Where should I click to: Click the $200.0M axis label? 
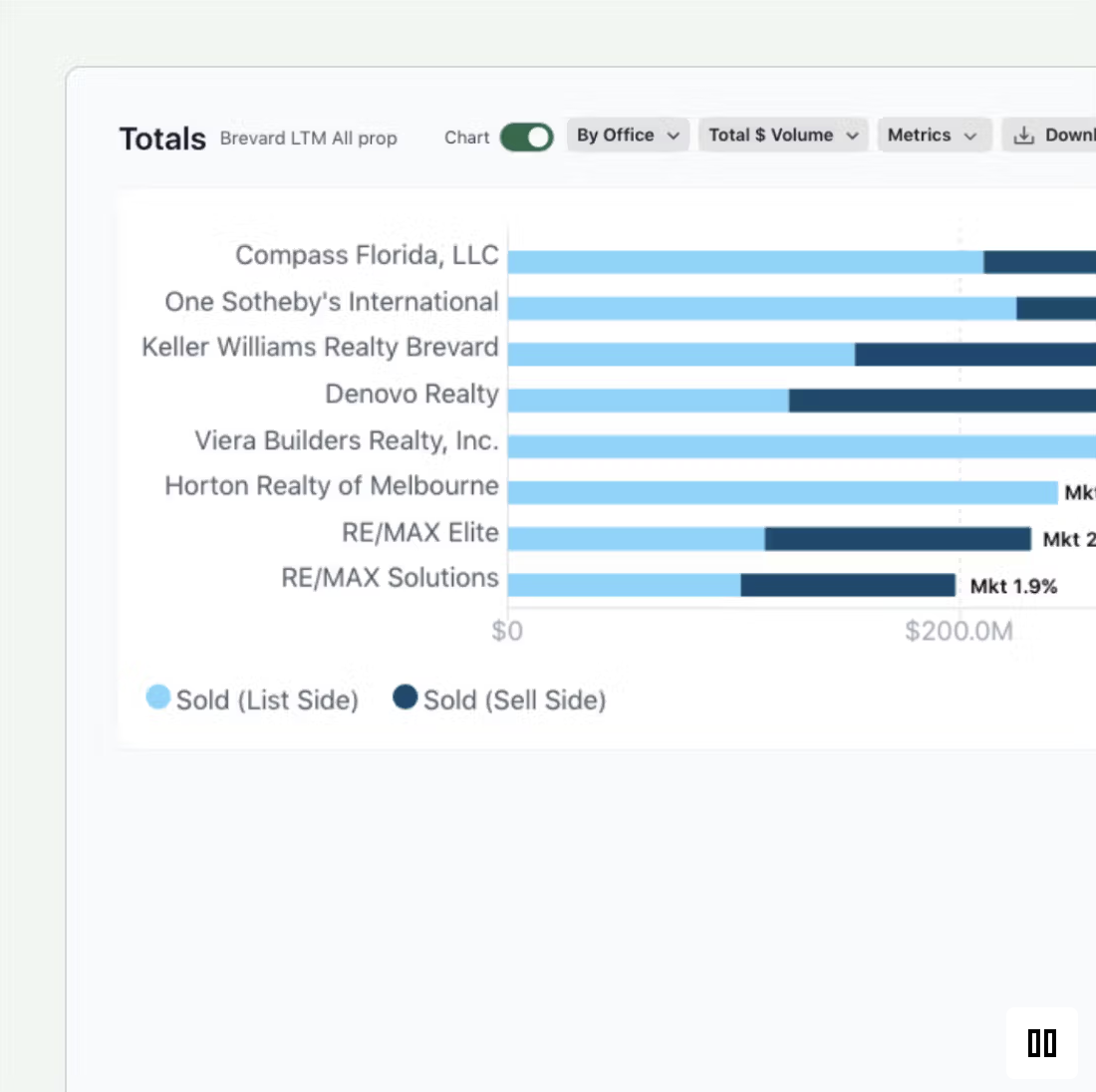(x=959, y=632)
